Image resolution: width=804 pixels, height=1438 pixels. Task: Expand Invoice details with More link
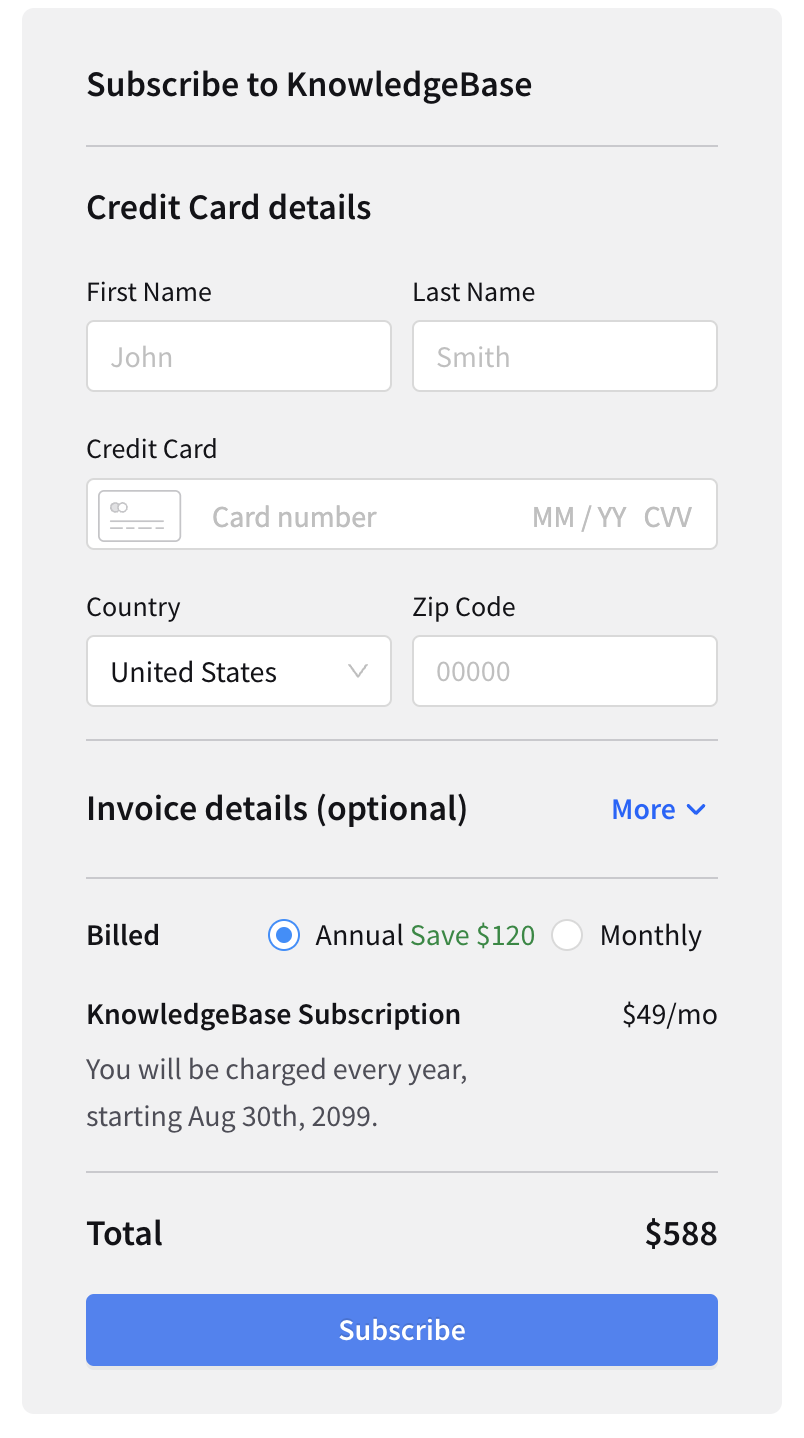pyautogui.click(x=659, y=809)
